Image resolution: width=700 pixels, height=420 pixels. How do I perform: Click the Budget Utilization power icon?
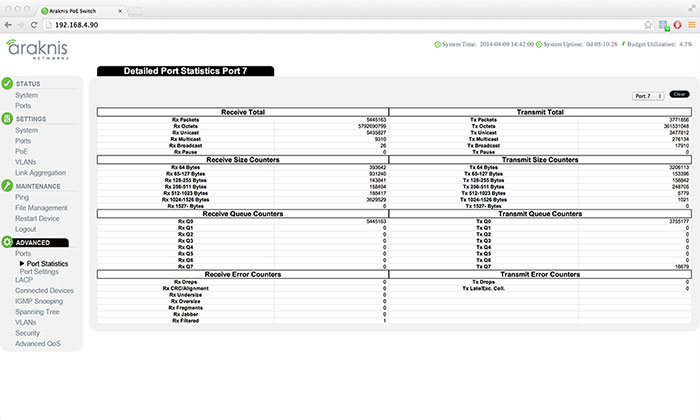(x=623, y=44)
